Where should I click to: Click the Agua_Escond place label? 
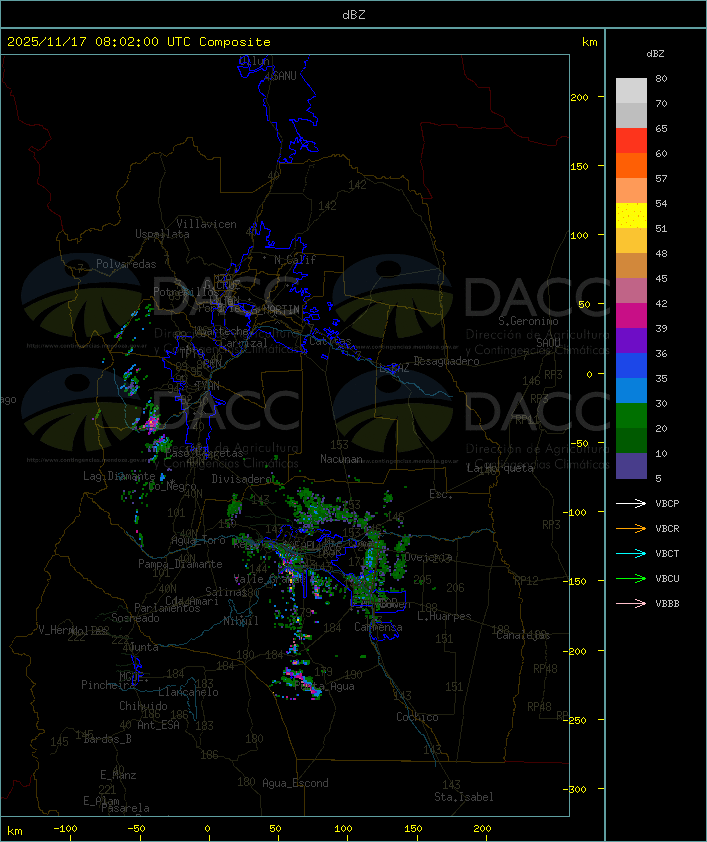(295, 783)
